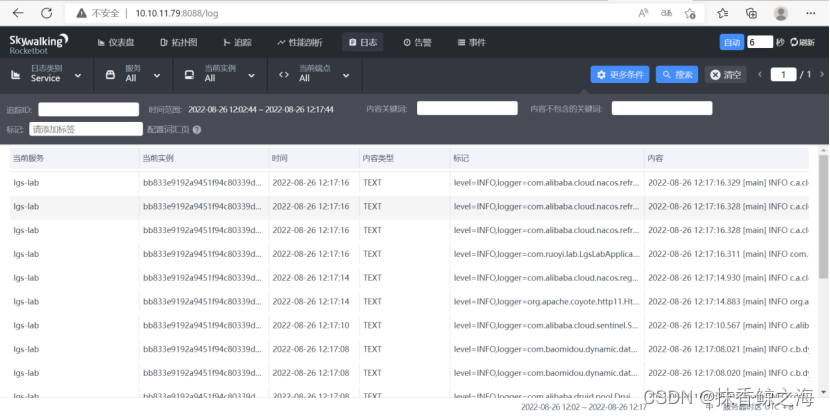Expand the 服务 All dropdown
The image size is (830, 416).
[133, 75]
